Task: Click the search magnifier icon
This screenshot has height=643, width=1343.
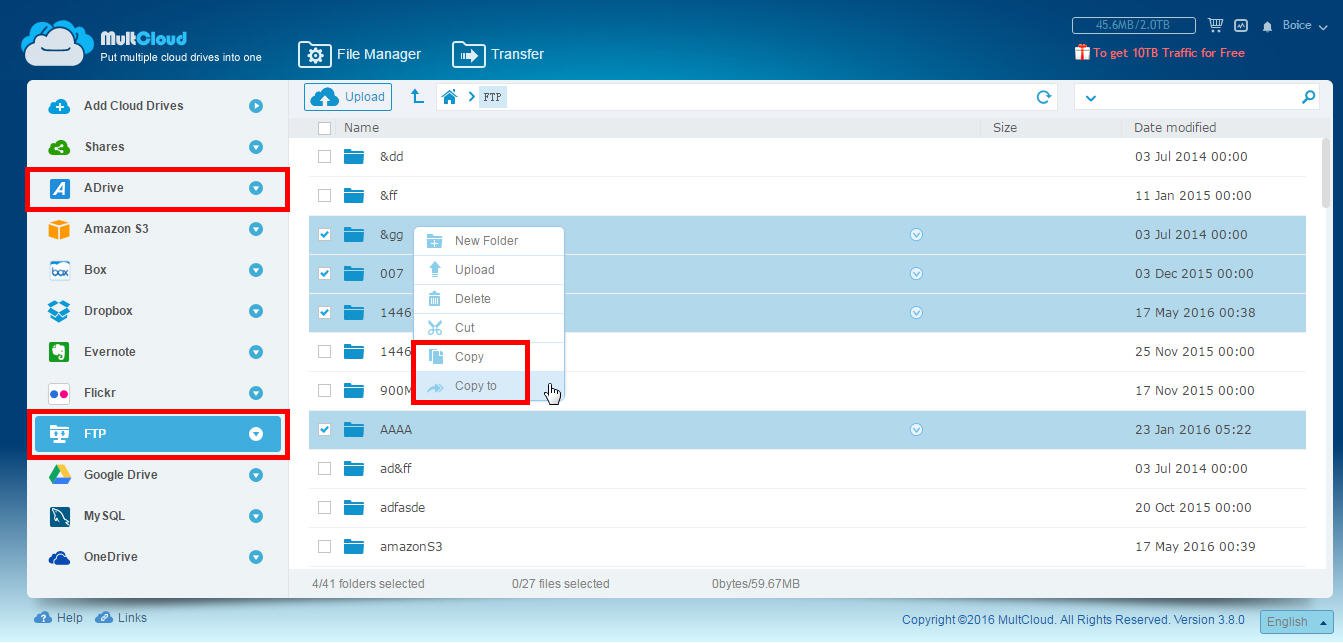Action: point(1308,97)
